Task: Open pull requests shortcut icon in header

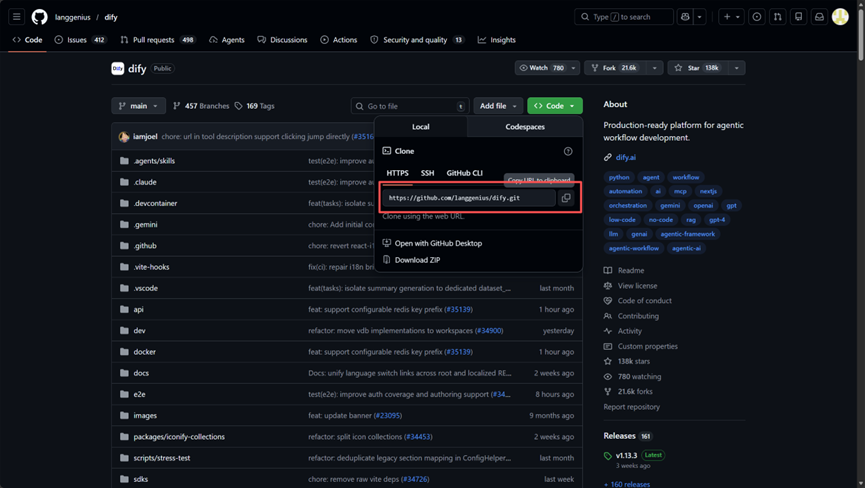Action: [777, 17]
